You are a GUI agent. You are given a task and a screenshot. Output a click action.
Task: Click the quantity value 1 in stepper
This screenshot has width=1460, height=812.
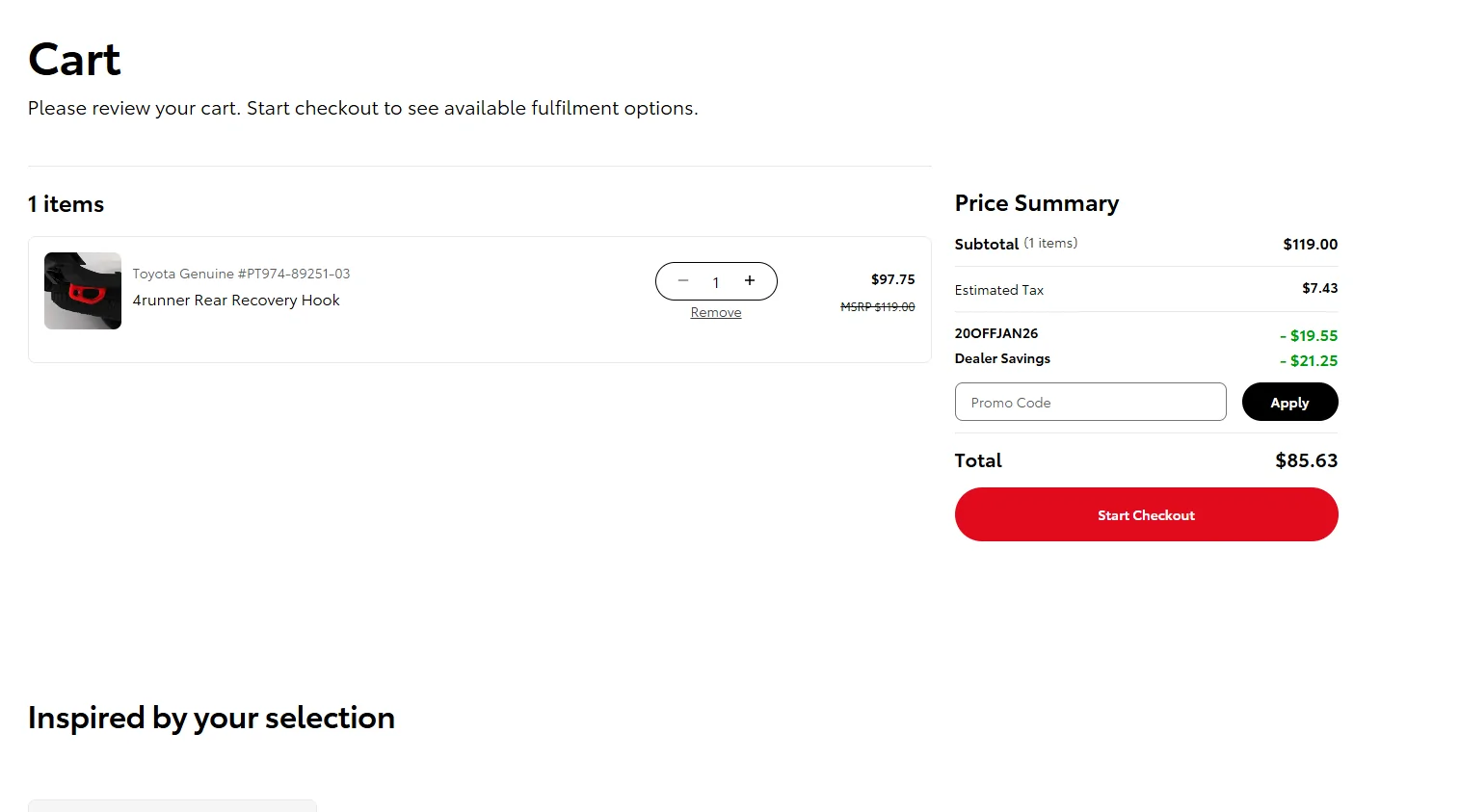pos(716,282)
